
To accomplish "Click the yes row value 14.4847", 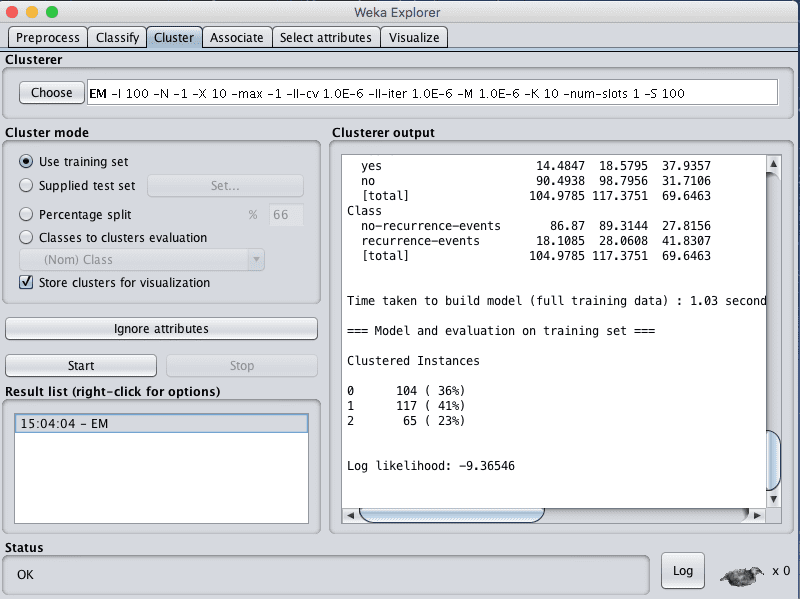I will coord(560,166).
